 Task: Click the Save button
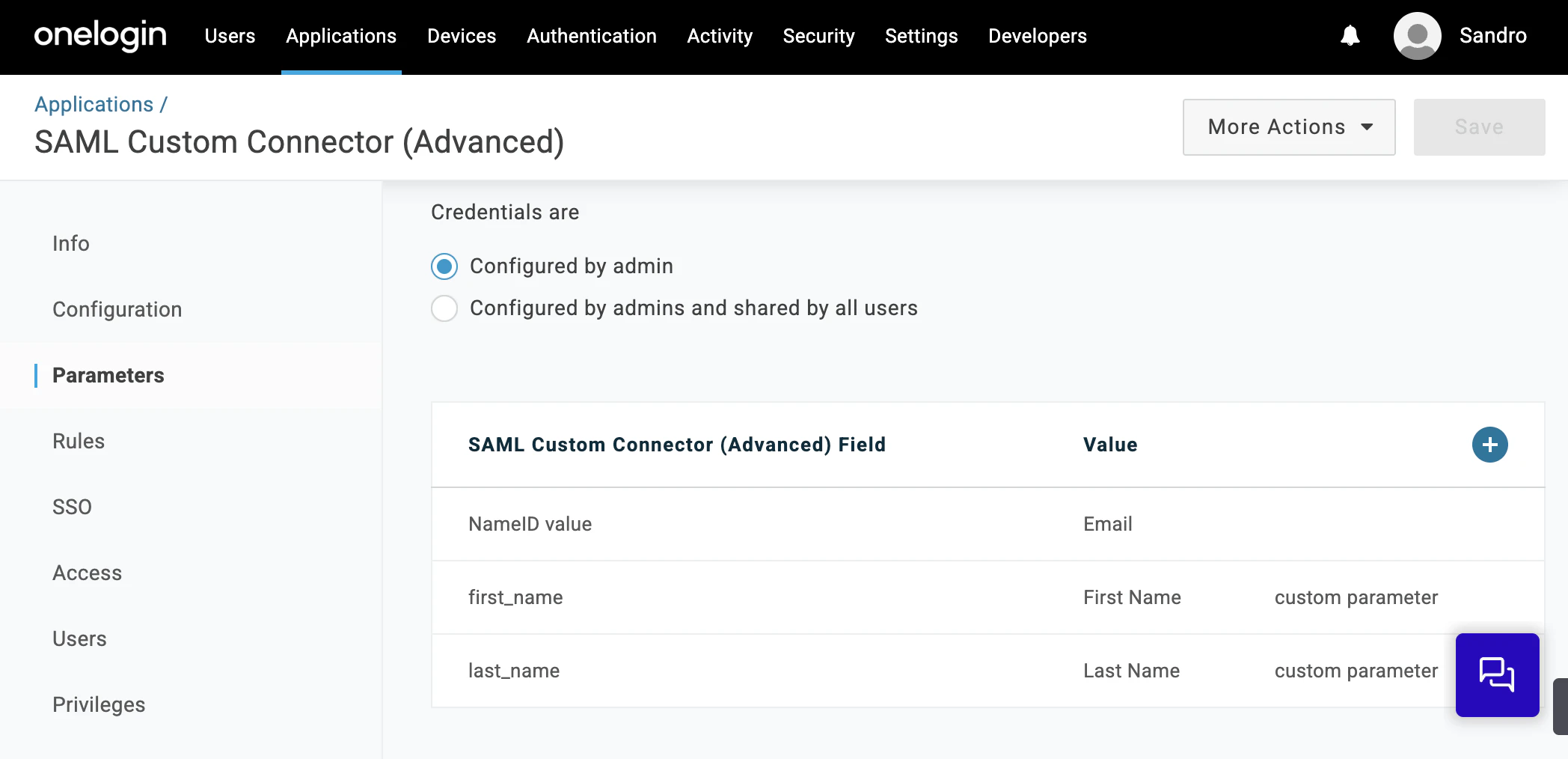click(1478, 127)
